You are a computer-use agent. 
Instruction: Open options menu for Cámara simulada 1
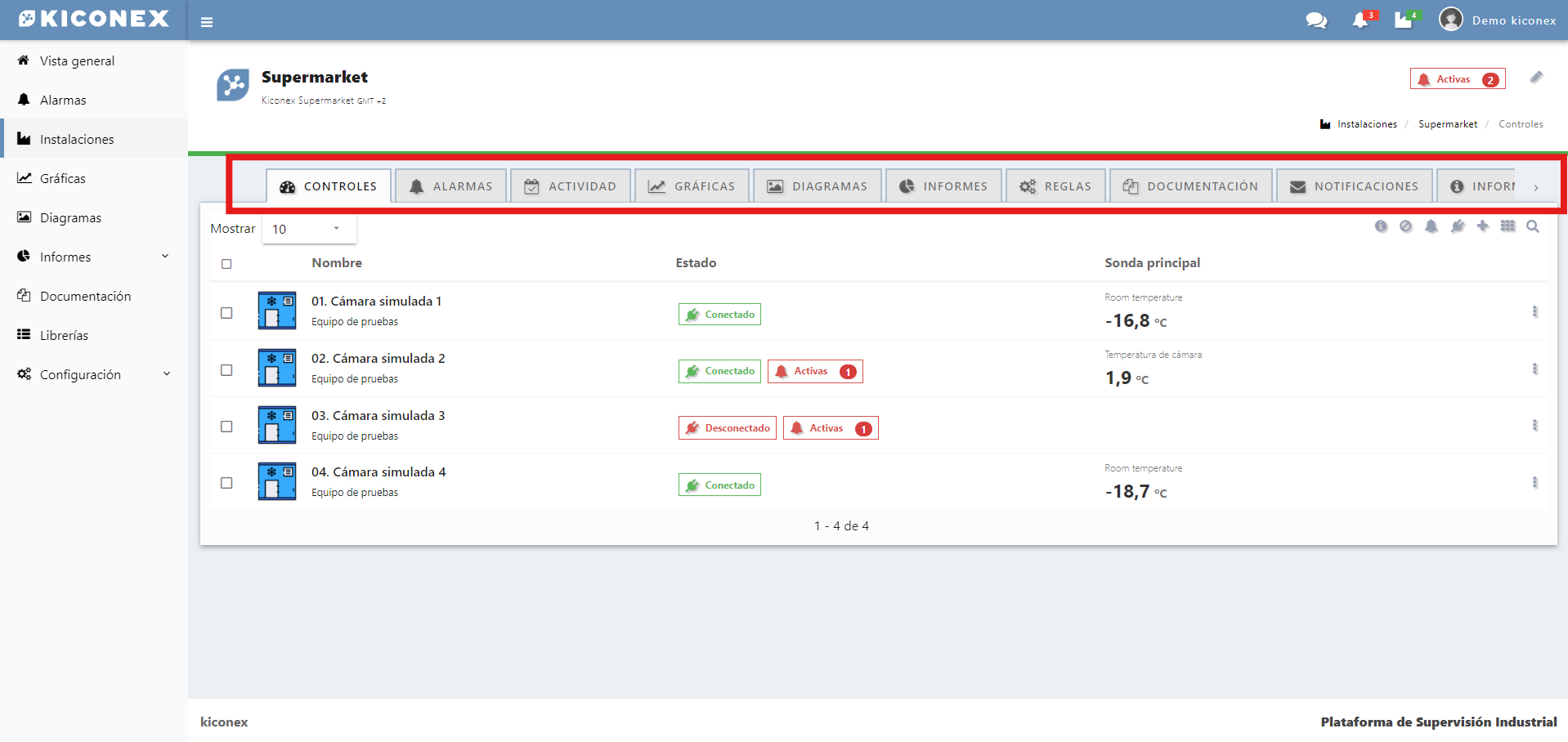[x=1534, y=311]
